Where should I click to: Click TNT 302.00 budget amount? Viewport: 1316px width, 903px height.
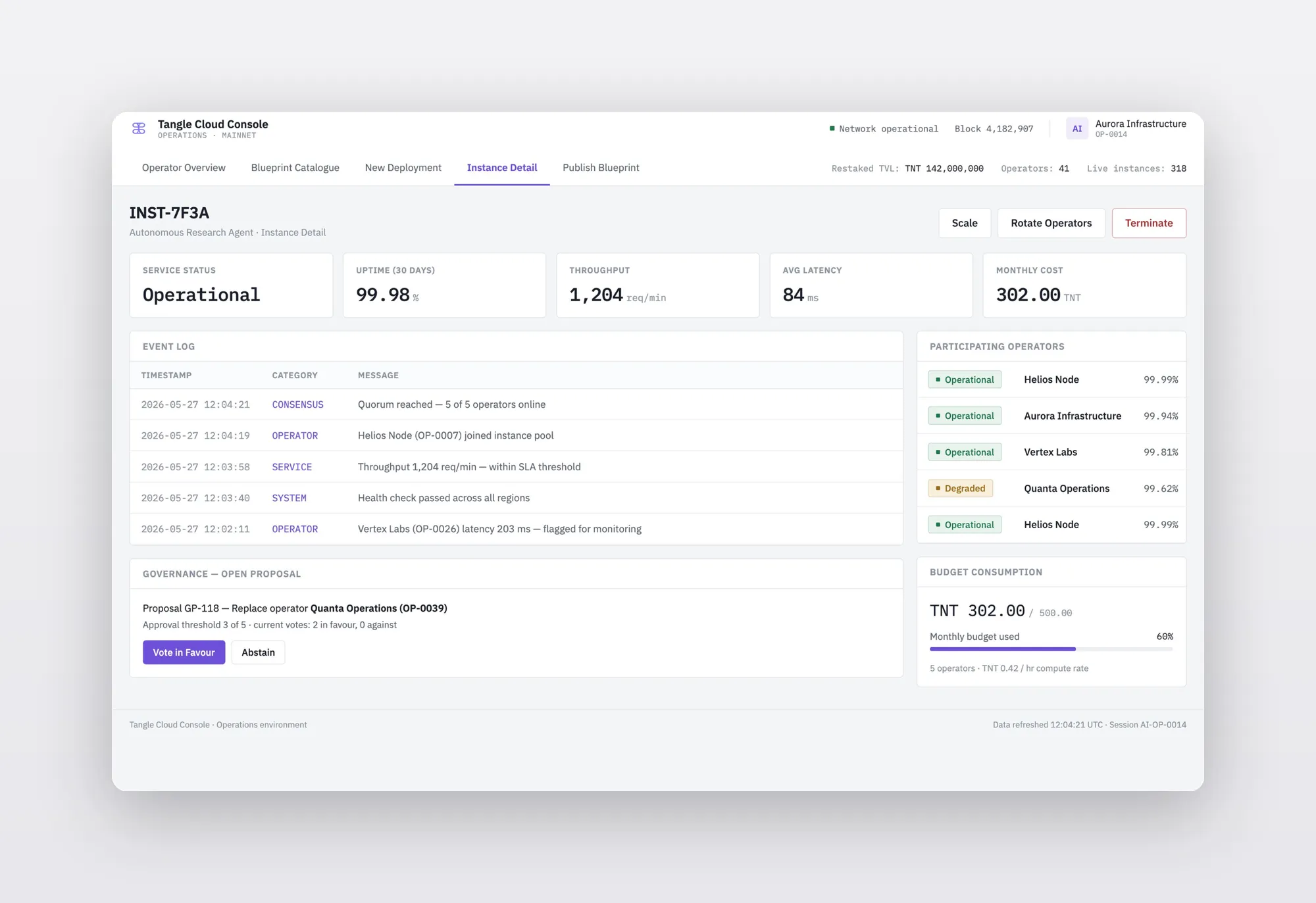pos(977,610)
